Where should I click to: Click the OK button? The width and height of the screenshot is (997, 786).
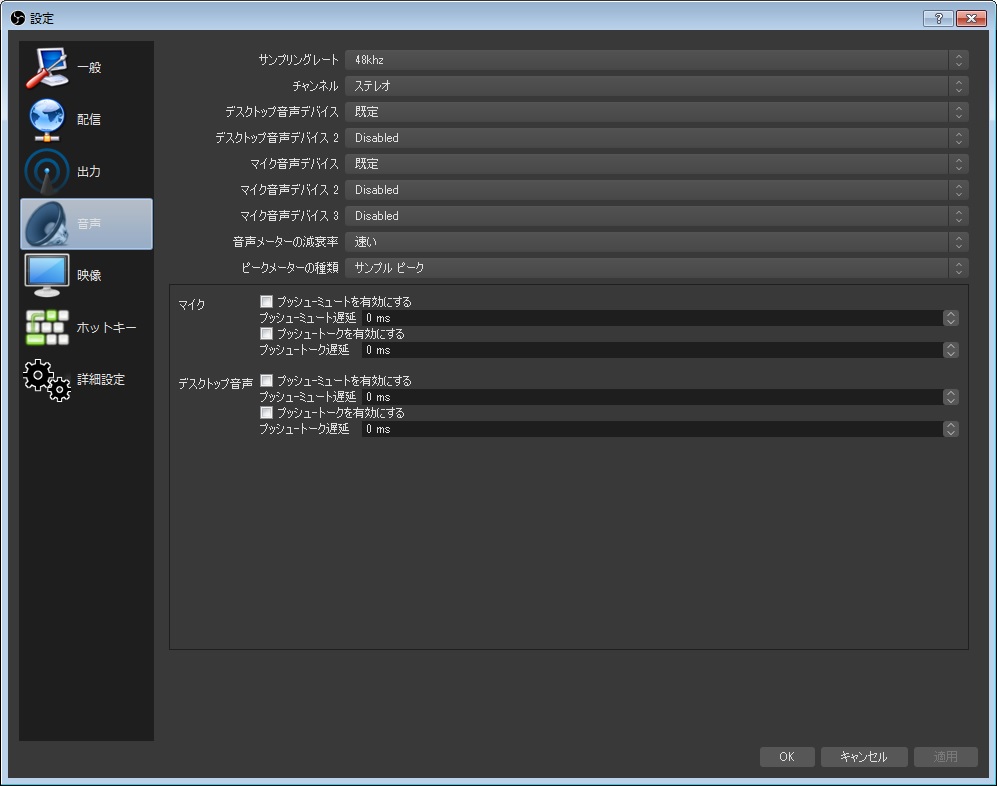[787, 757]
